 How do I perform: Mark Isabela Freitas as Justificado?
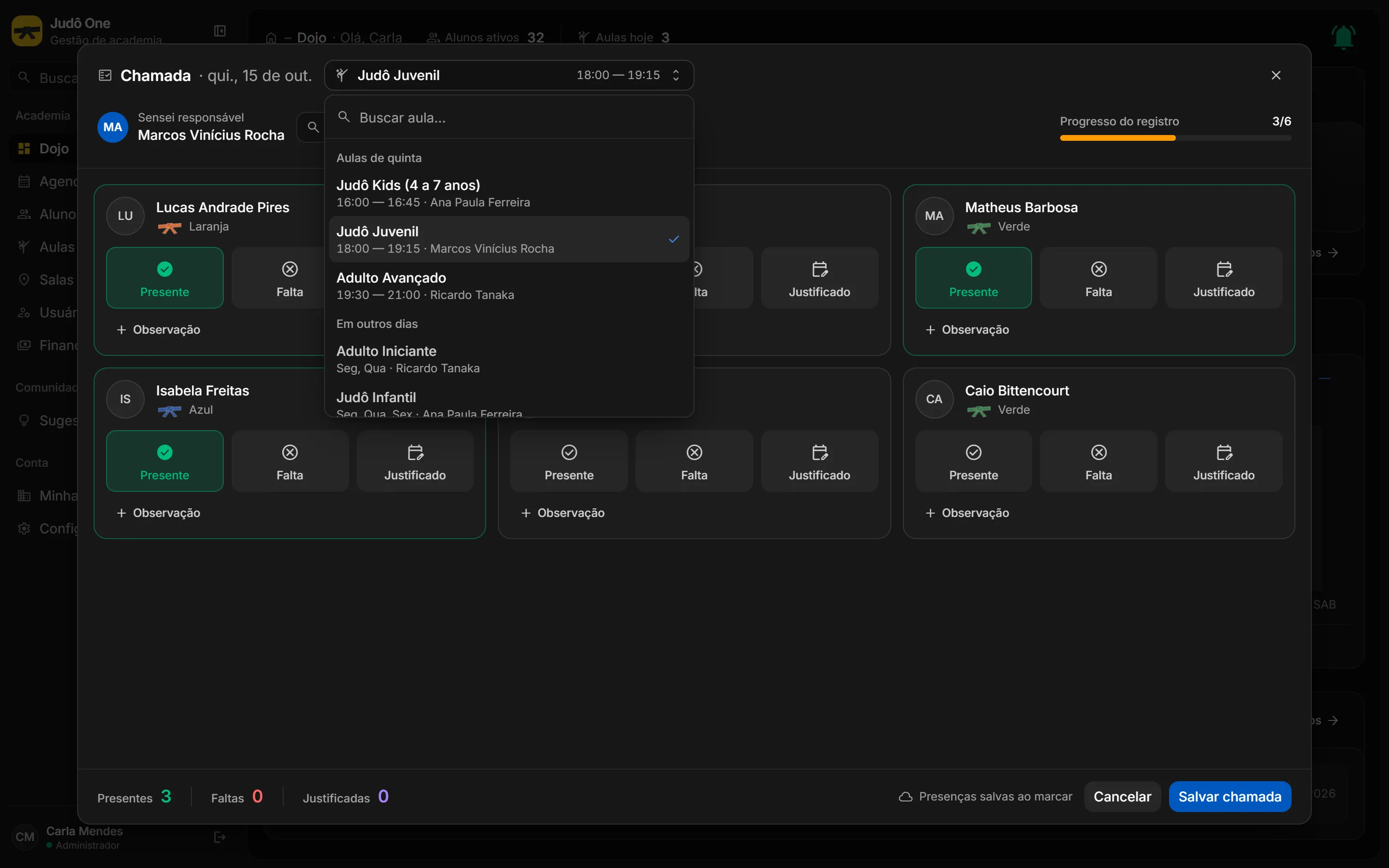click(415, 461)
